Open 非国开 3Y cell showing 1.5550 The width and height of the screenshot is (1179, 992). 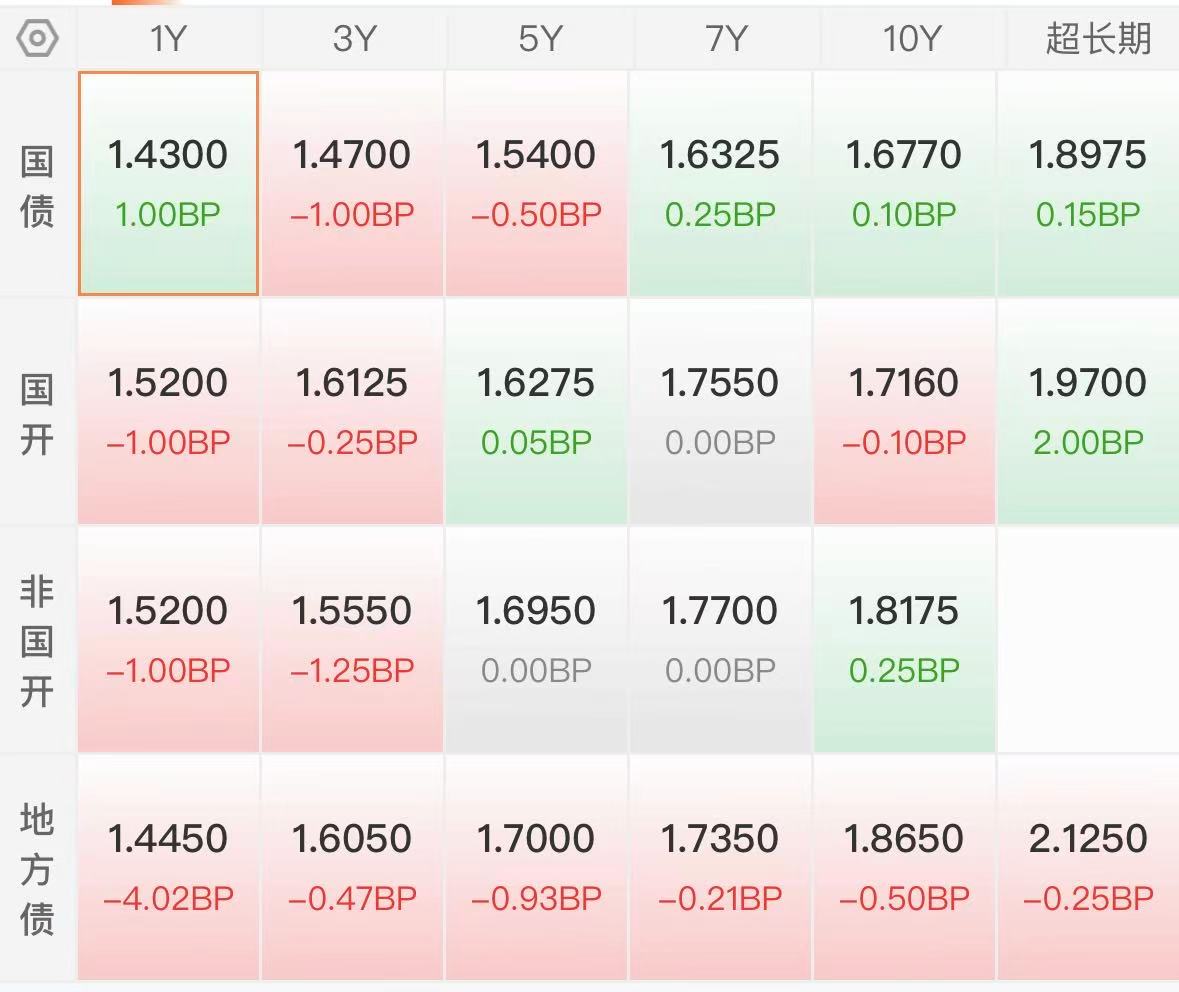[x=352, y=639]
